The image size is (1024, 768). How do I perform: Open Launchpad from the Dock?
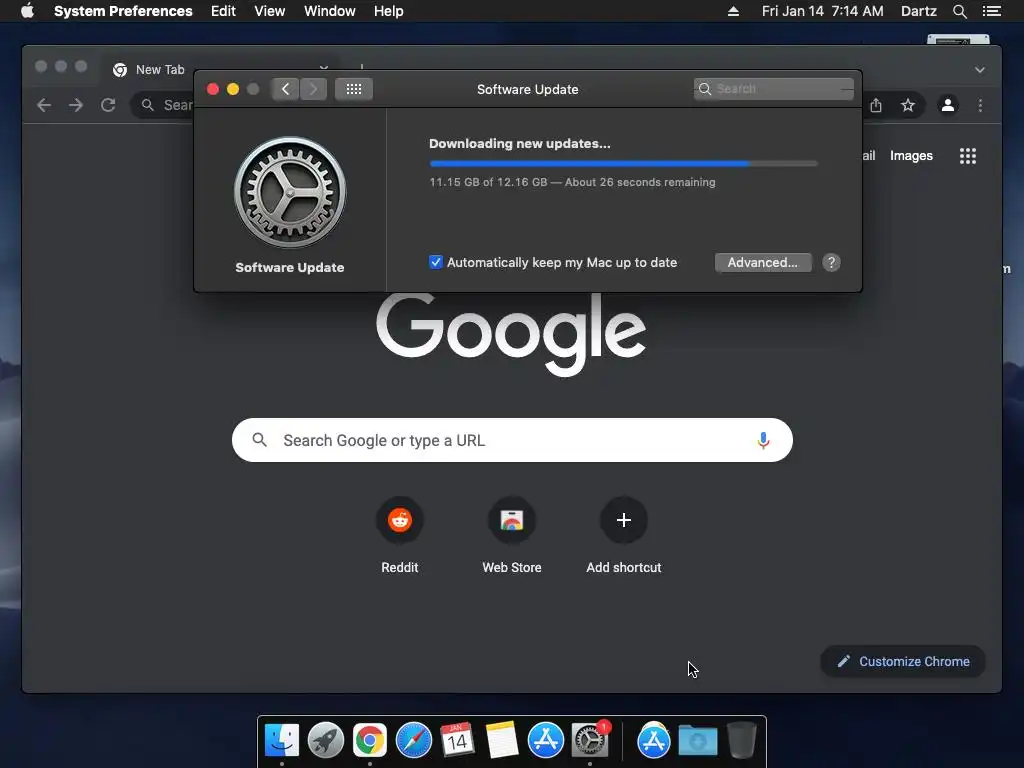(x=326, y=740)
